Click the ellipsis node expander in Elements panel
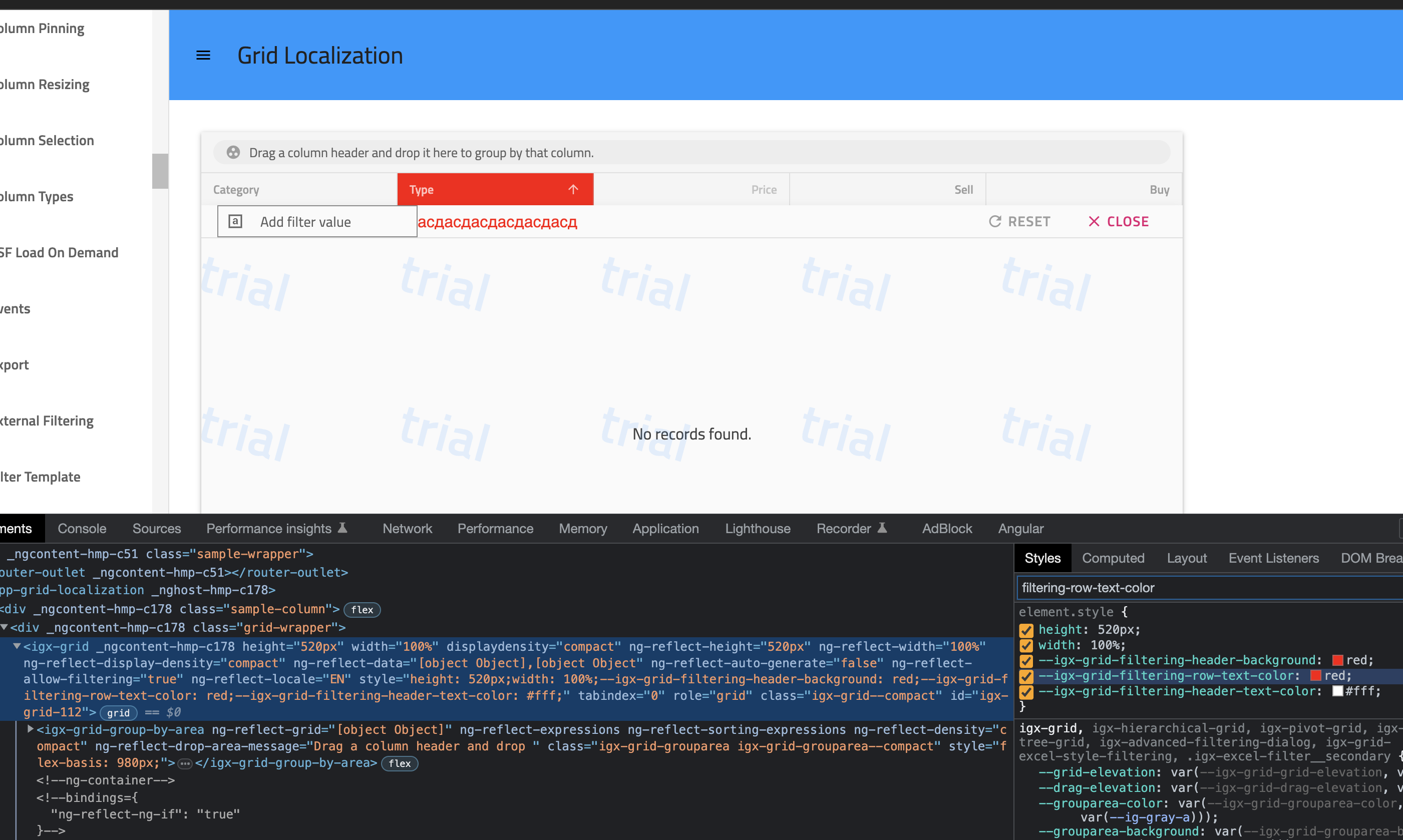Screen dimensions: 1403x840 185,763
